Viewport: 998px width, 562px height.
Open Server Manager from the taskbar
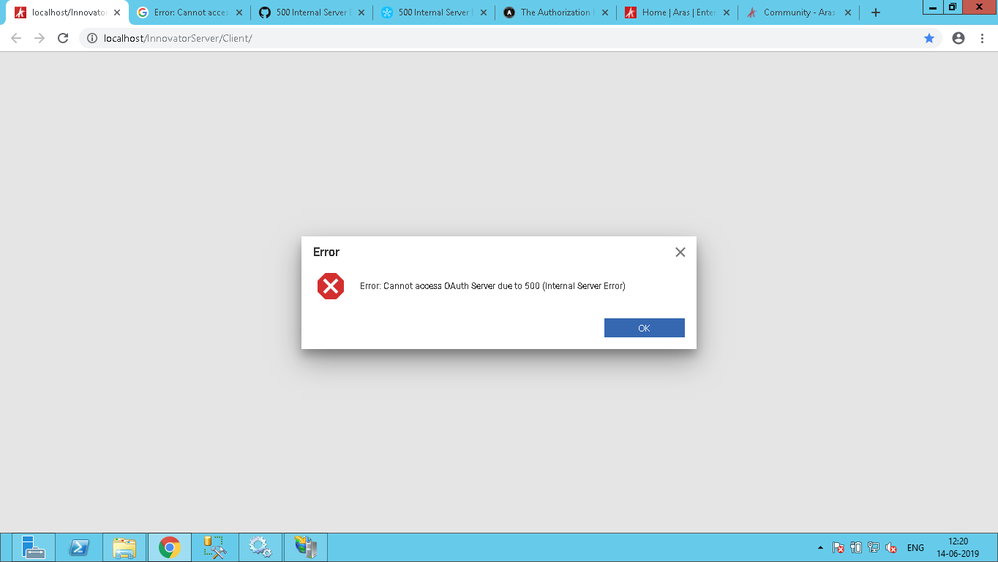coord(33,547)
